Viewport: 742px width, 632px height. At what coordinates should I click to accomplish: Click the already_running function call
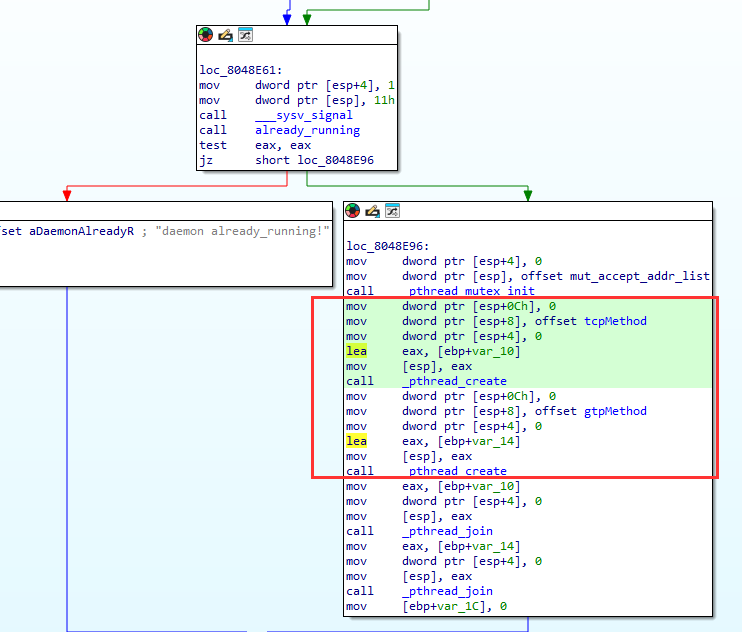pos(307,130)
